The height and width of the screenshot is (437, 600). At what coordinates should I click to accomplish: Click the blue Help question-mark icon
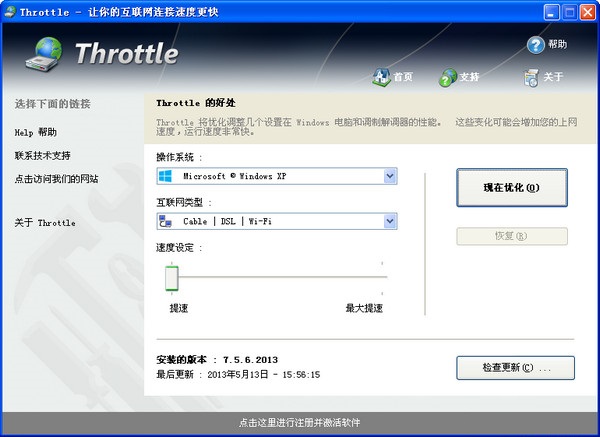(536, 45)
